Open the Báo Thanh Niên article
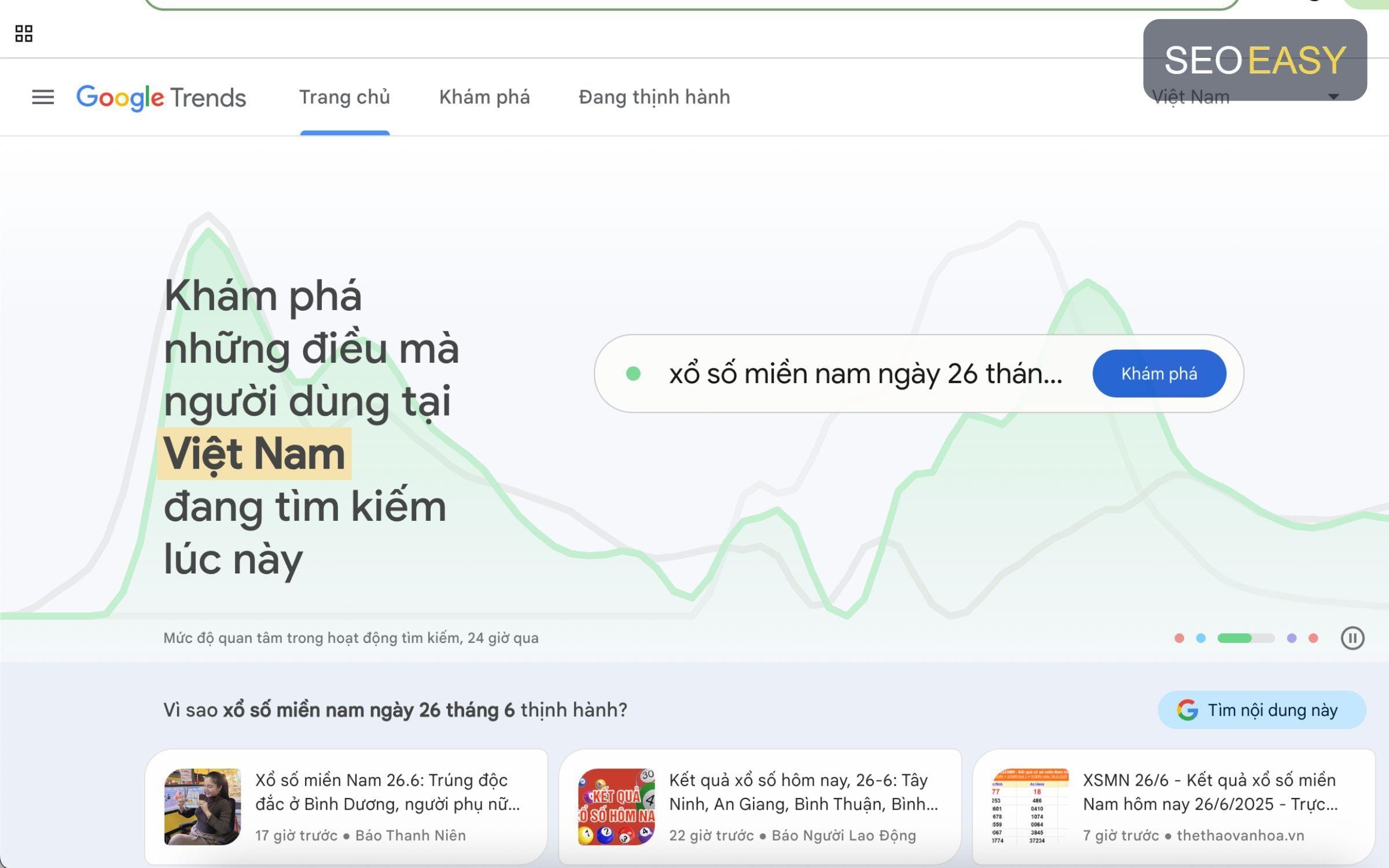The height and width of the screenshot is (868, 1389). [346, 807]
